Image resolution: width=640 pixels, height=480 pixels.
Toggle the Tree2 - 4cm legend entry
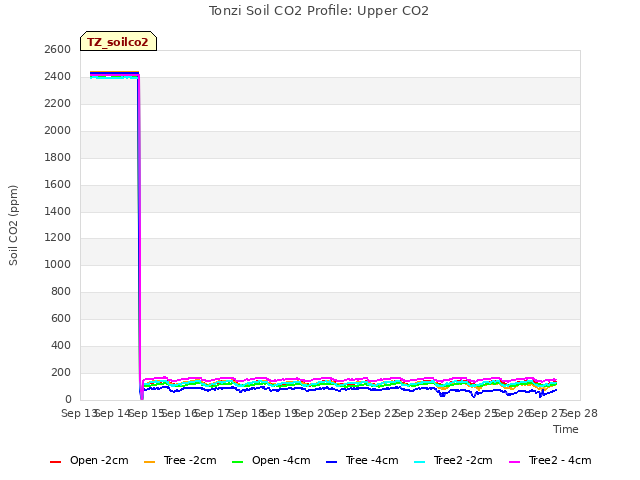[x=551, y=460]
